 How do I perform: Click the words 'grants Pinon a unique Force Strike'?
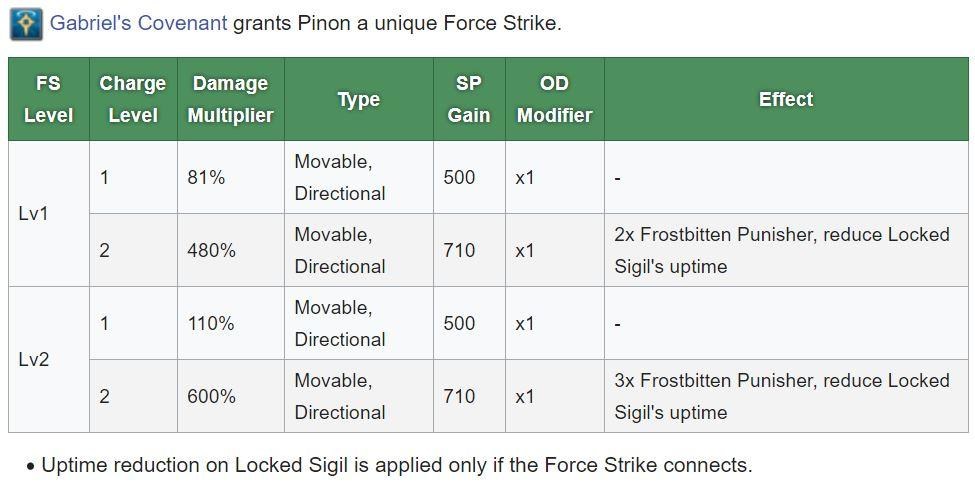click(x=397, y=23)
